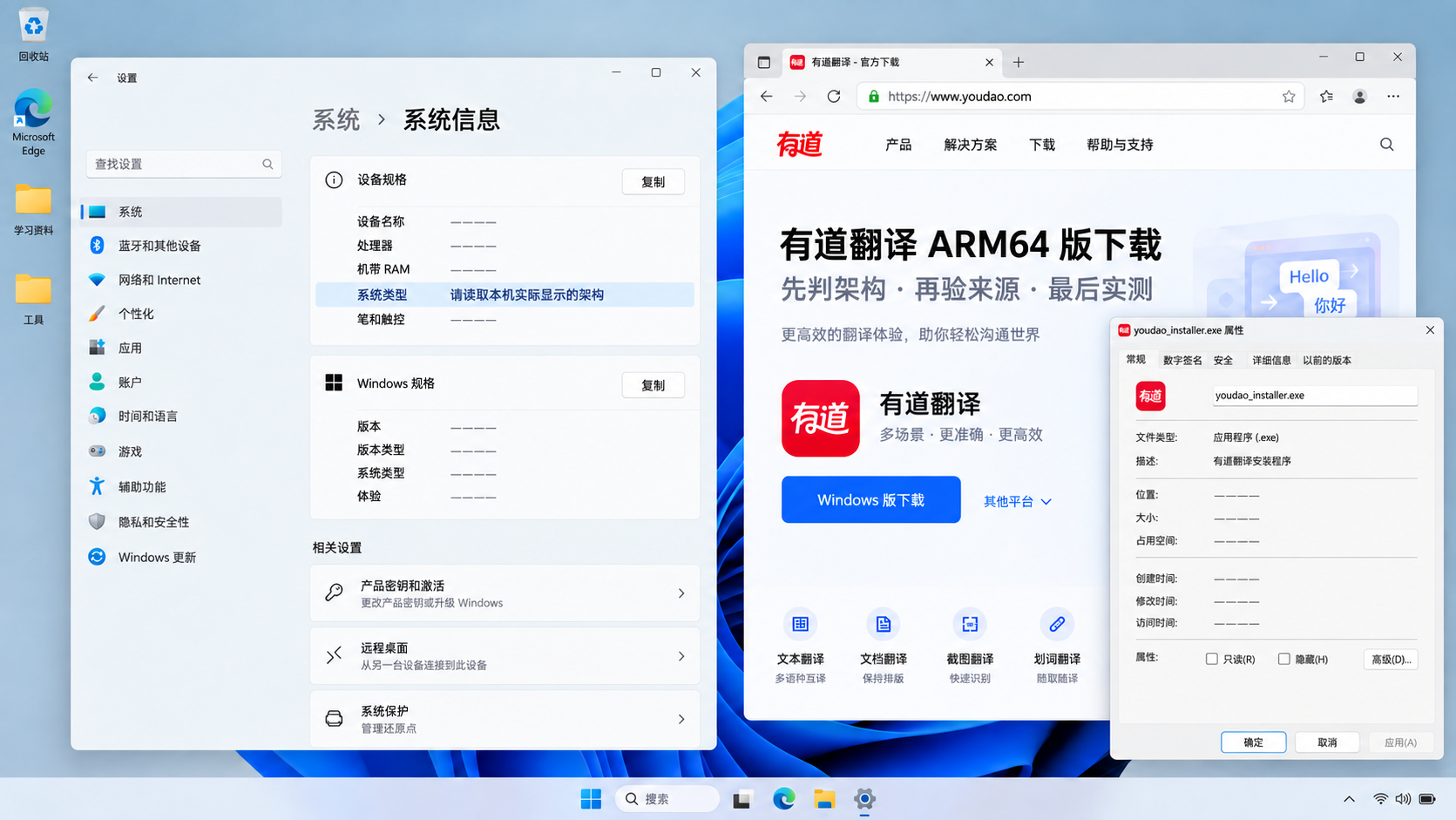The width and height of the screenshot is (1456, 820).
Task: Copy 设备规格 with its 复制 button
Action: [x=653, y=181]
